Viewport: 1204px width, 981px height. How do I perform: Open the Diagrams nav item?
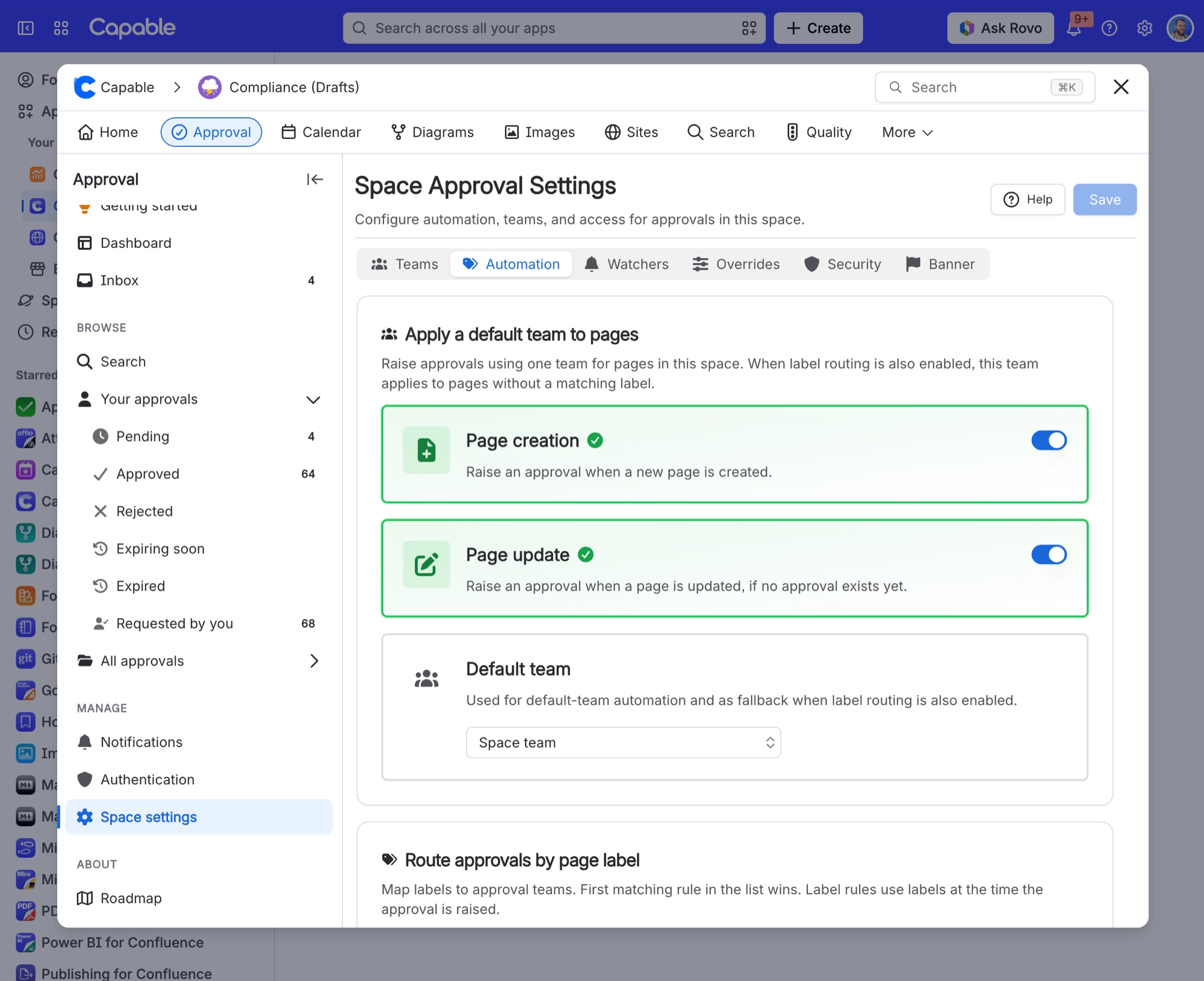(432, 132)
